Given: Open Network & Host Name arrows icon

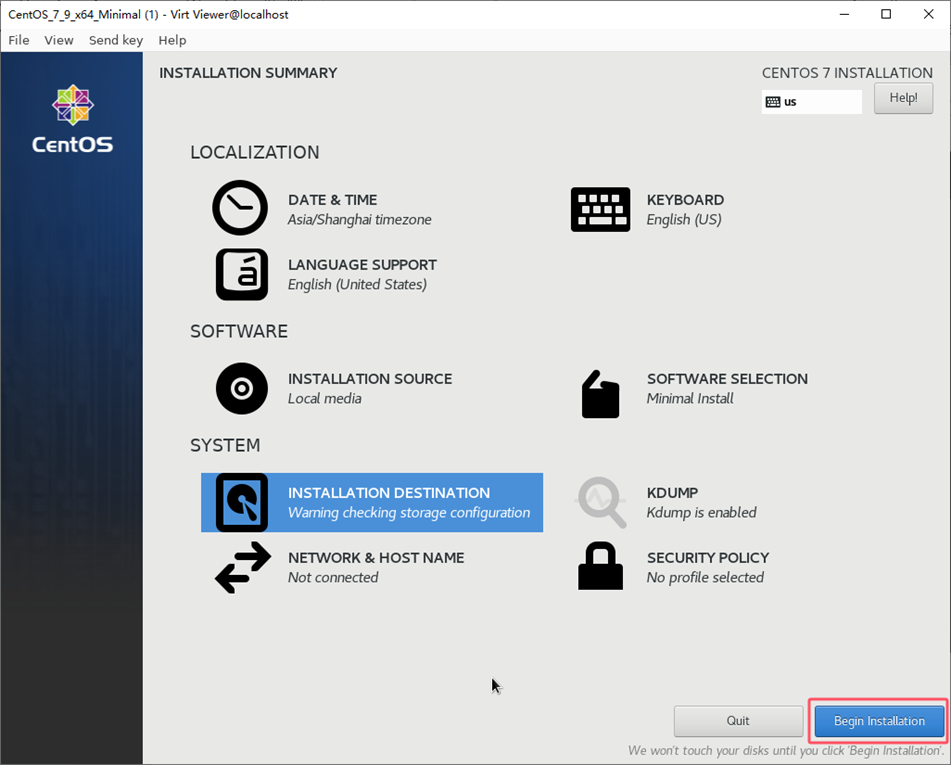Looking at the screenshot, I should (x=243, y=567).
